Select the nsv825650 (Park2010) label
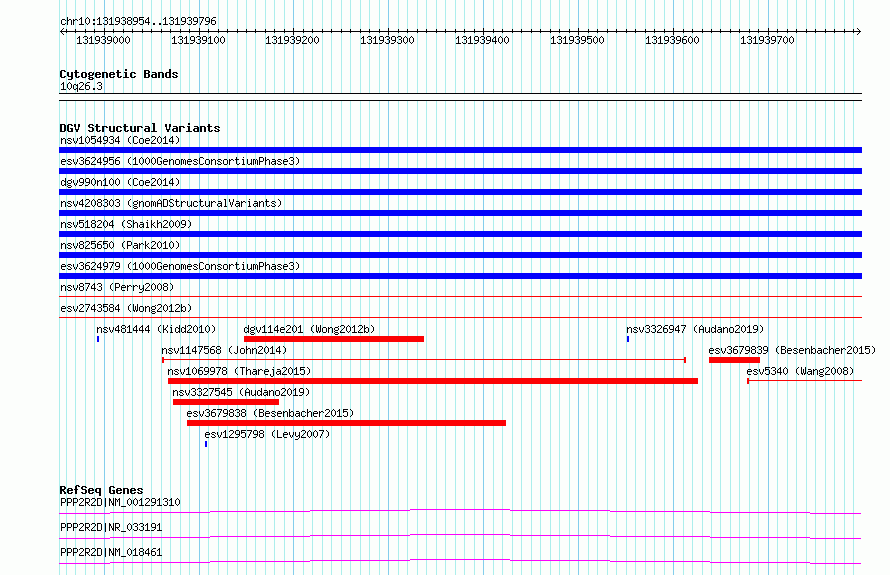This screenshot has height=575, width=890. (x=120, y=245)
